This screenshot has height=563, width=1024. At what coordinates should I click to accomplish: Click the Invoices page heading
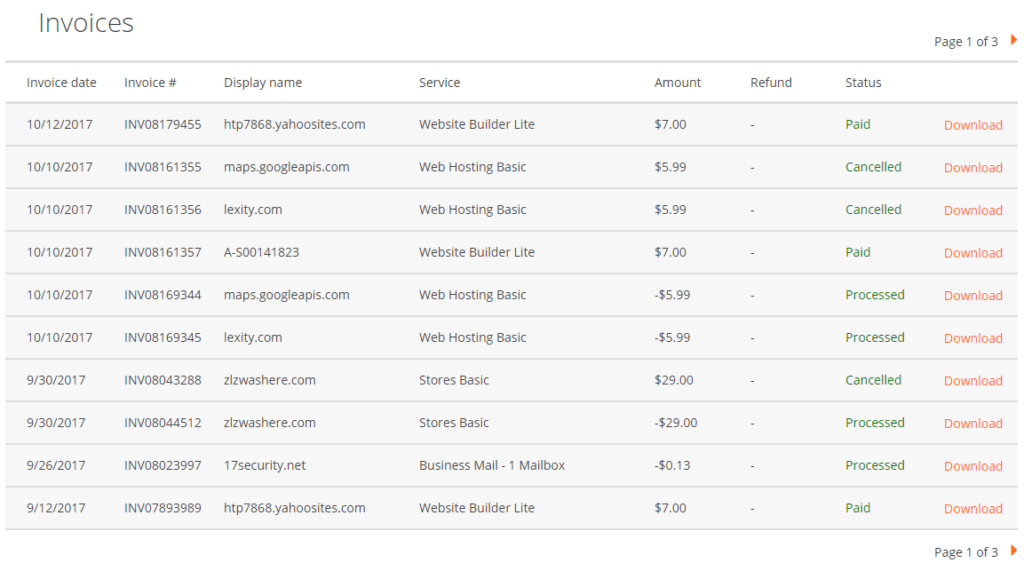(86, 23)
